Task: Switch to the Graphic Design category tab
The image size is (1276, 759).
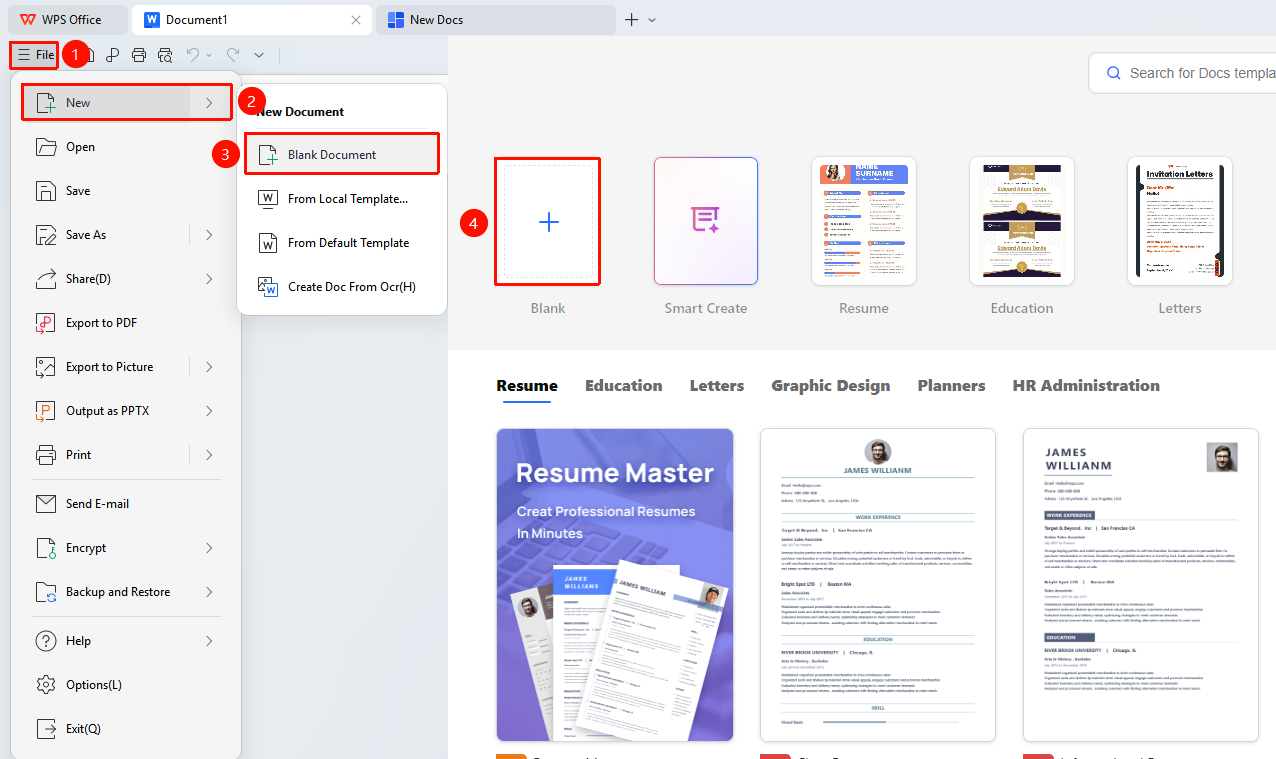Action: point(830,386)
